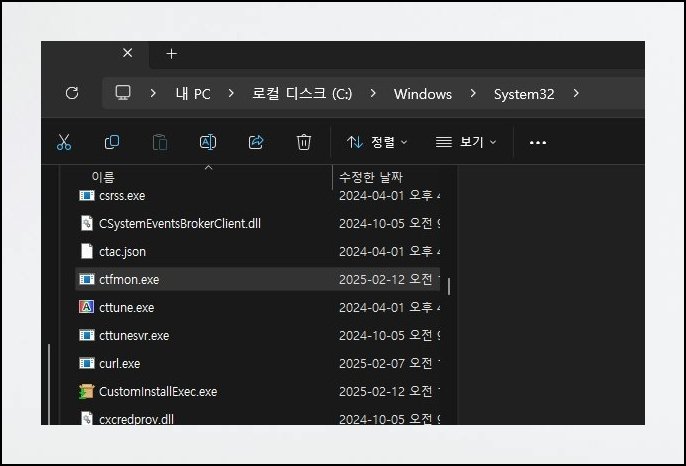Click the cxcredprov.dll file icon
The width and height of the screenshot is (686, 466).
(x=87, y=418)
